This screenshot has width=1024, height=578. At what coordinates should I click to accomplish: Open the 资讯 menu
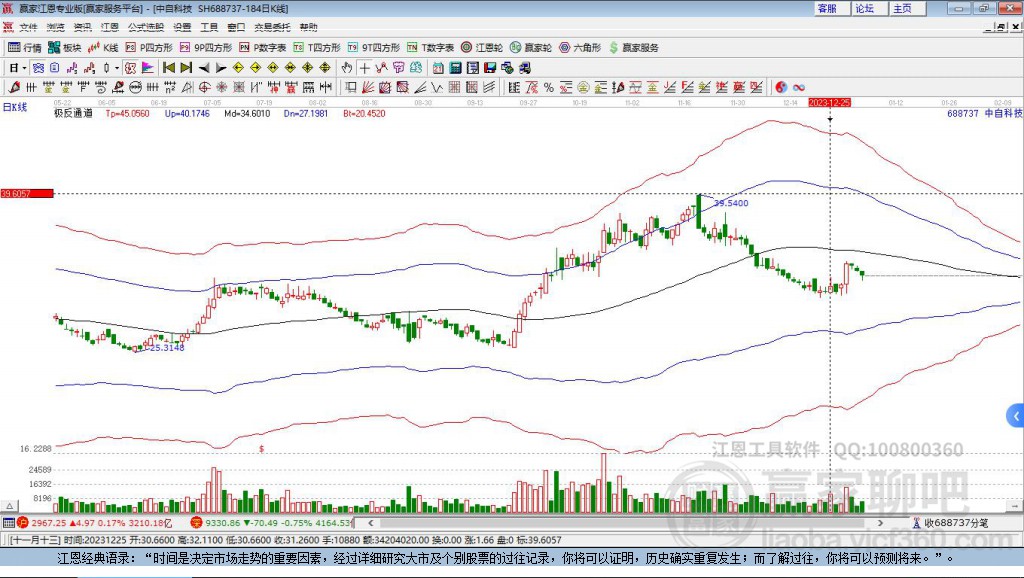82,27
